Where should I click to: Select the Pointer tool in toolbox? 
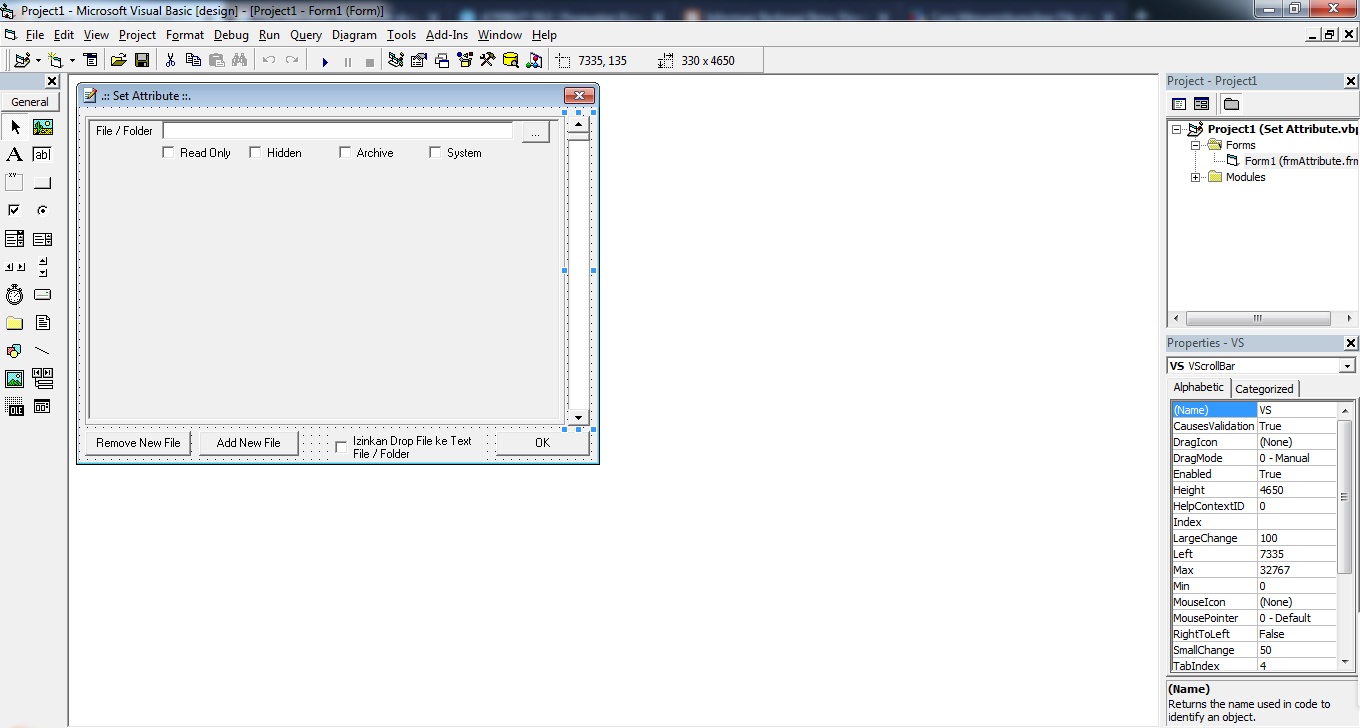[x=15, y=127]
